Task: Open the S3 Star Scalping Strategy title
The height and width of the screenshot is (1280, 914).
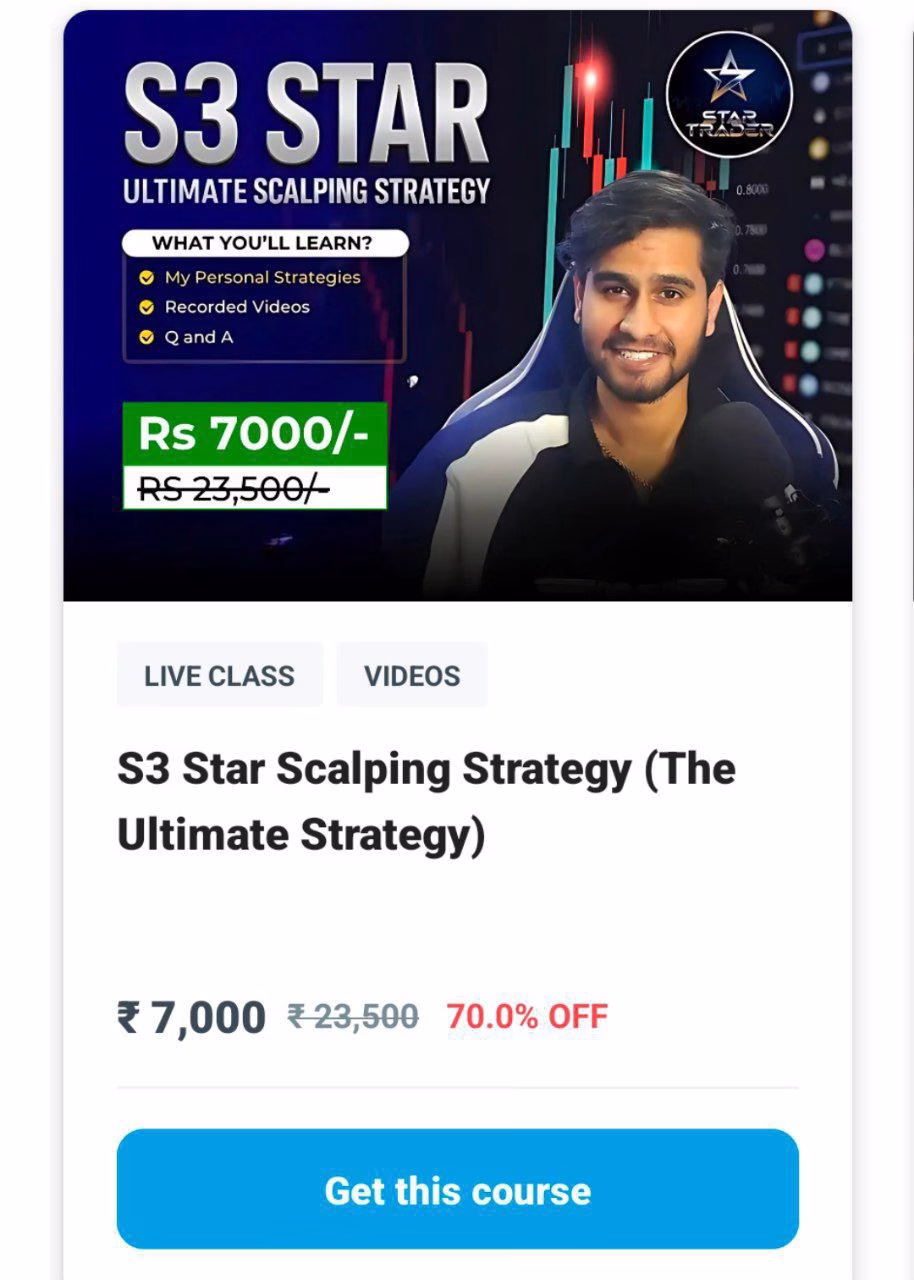Action: (427, 801)
